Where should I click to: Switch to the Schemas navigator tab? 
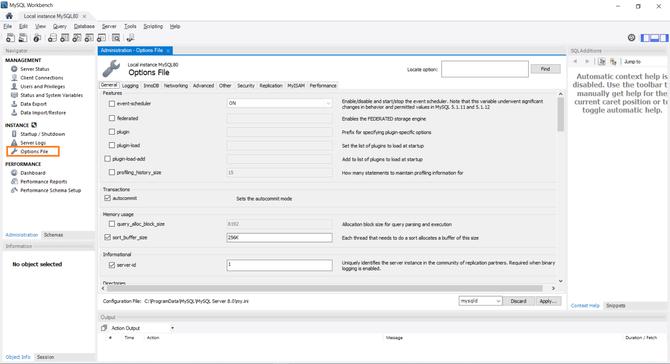[x=53, y=235]
